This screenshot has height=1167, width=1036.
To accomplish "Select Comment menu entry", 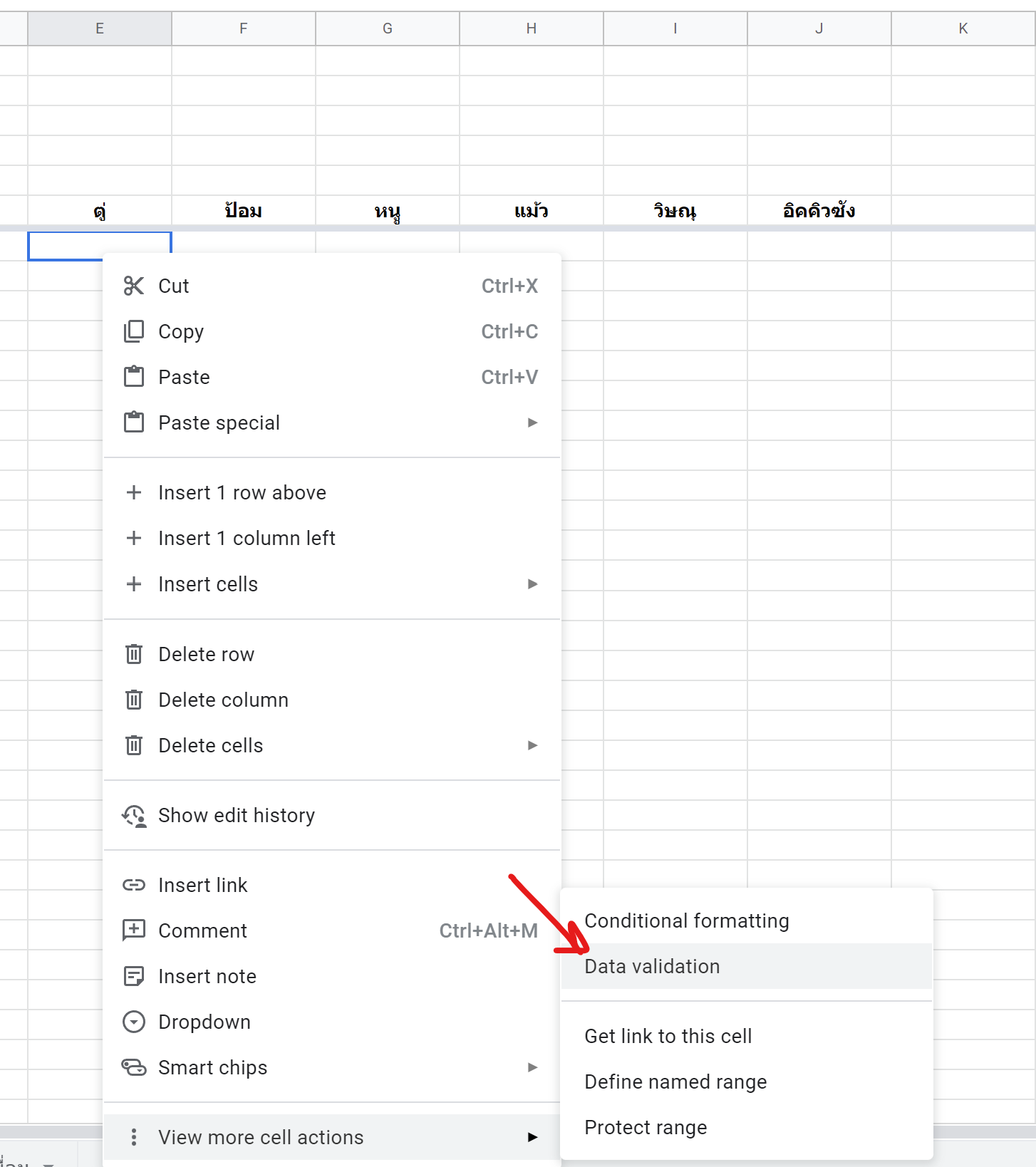I will tap(332, 930).
